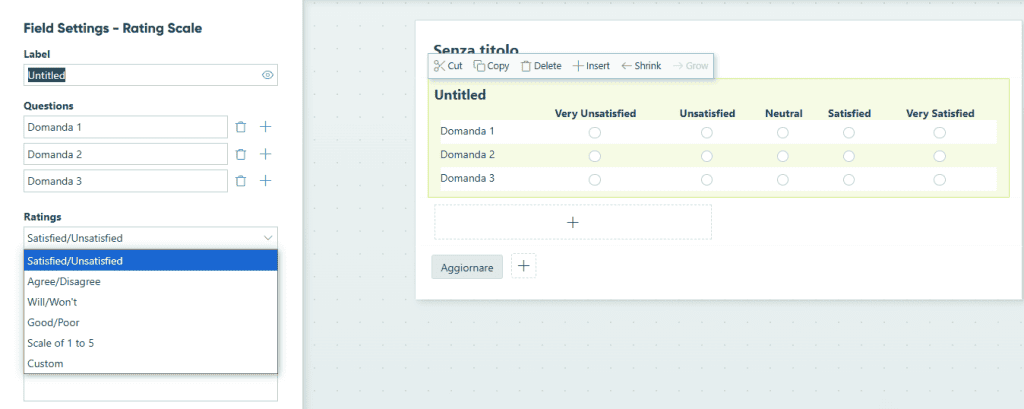This screenshot has width=1024, height=409.
Task: Choose the Good/Poor rating option
Action: 150,322
